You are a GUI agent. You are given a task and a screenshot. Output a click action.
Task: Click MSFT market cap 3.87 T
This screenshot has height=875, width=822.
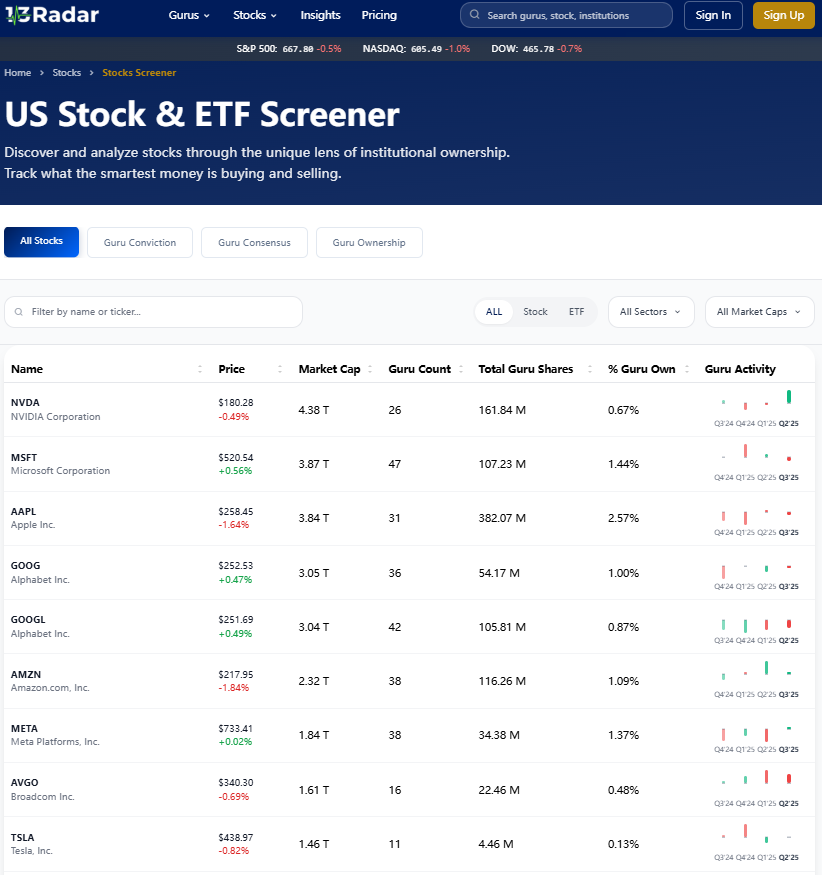[x=314, y=464]
